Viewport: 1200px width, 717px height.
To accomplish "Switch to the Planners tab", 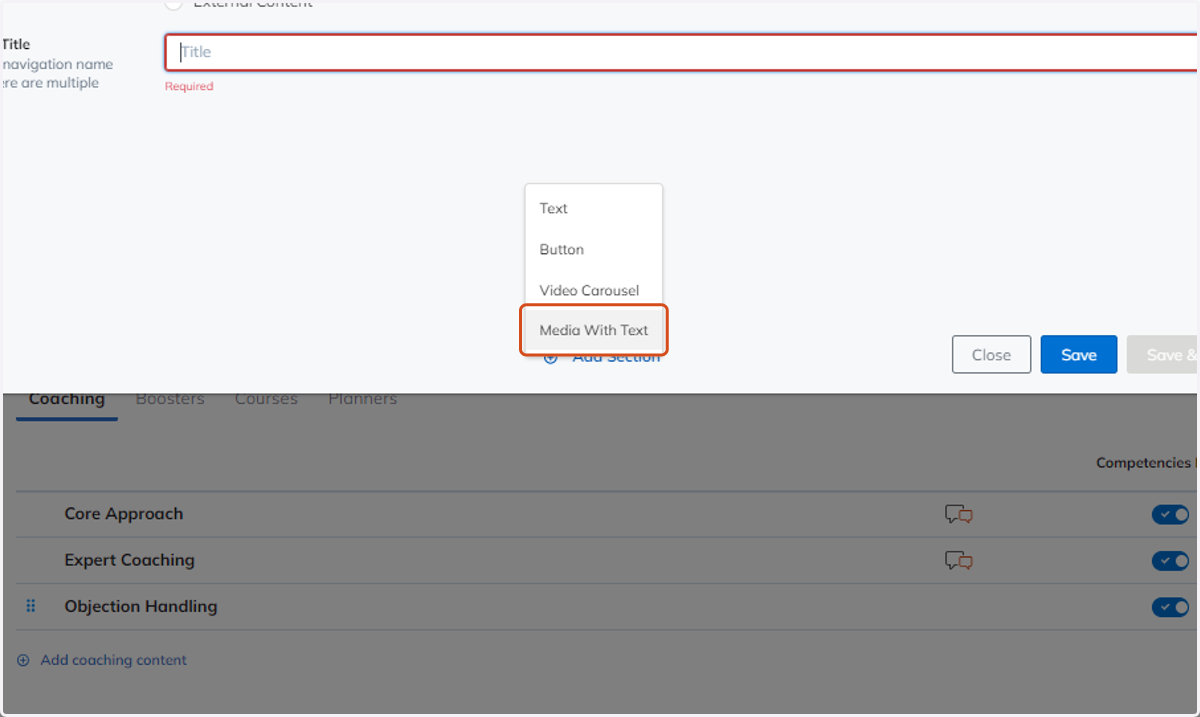I will tap(363, 399).
